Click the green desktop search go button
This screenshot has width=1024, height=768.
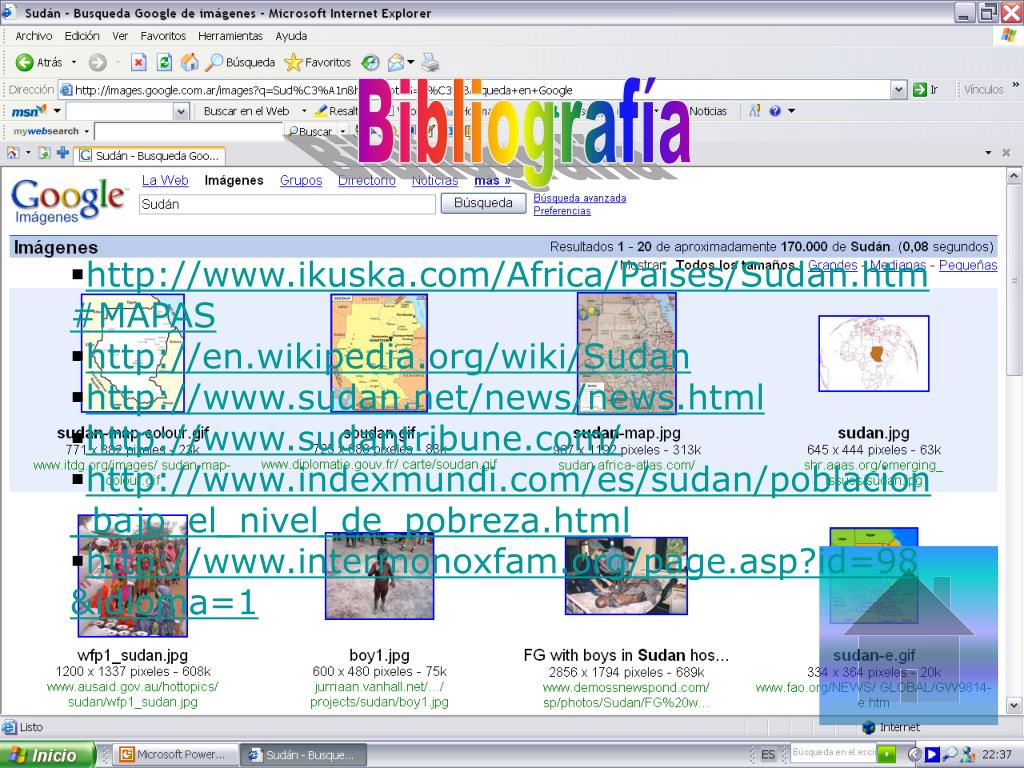pyautogui.click(x=886, y=754)
